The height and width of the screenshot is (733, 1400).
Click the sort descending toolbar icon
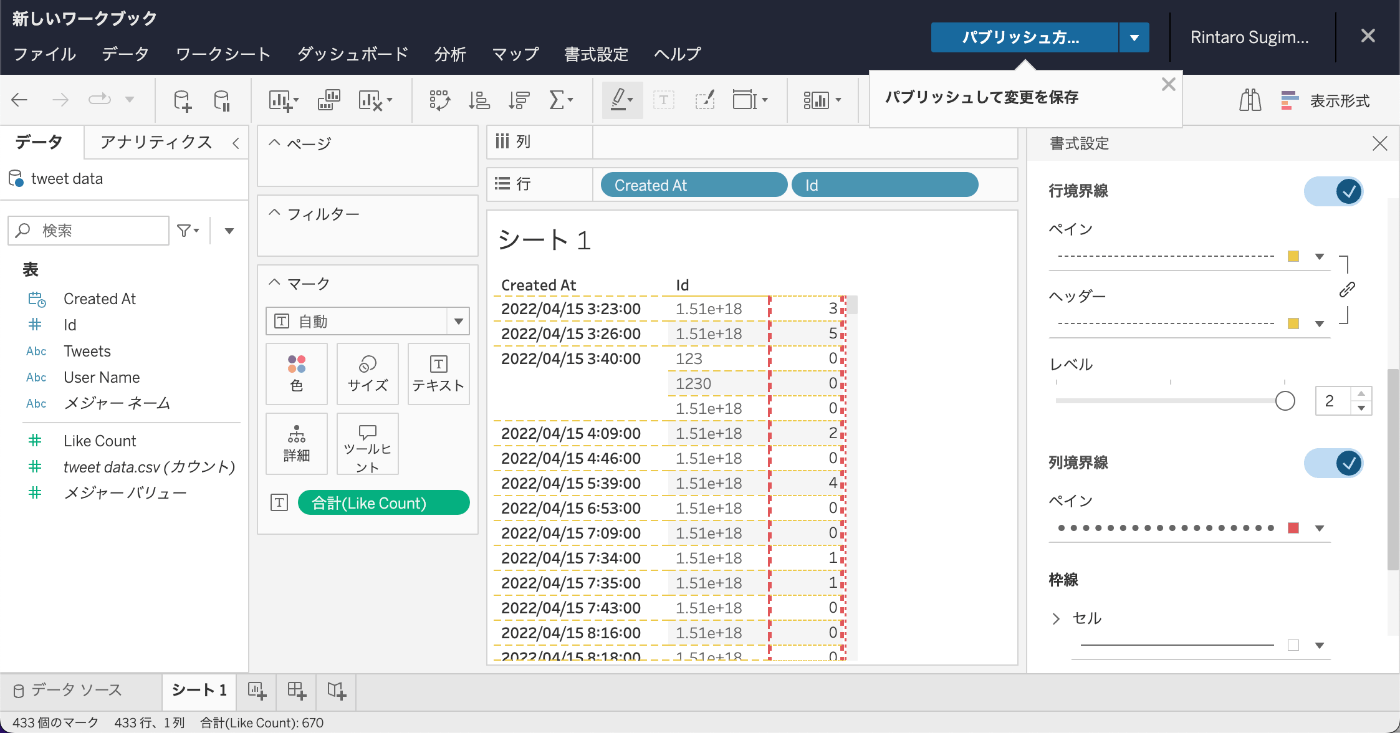click(519, 100)
